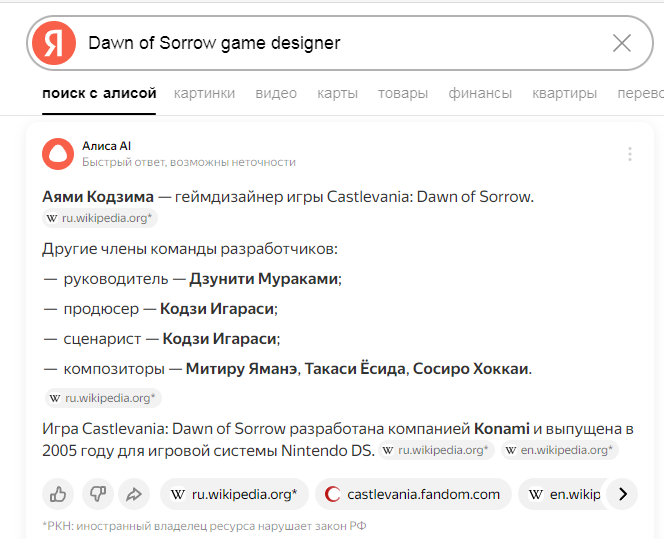Click the name 'Дзунити Мураками'
664x539 pixels.
pos(264,279)
